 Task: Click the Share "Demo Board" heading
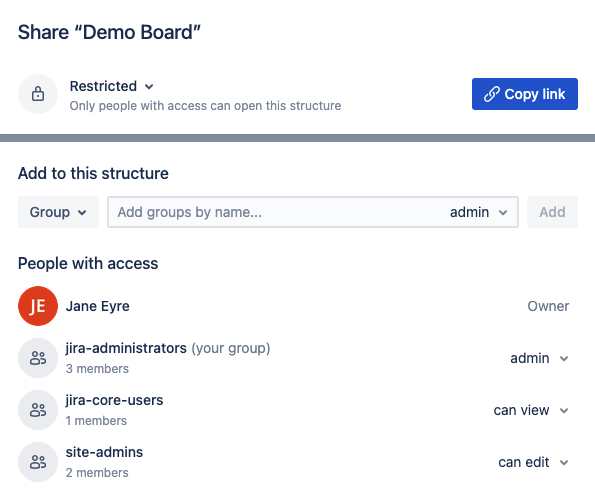[x=109, y=32]
